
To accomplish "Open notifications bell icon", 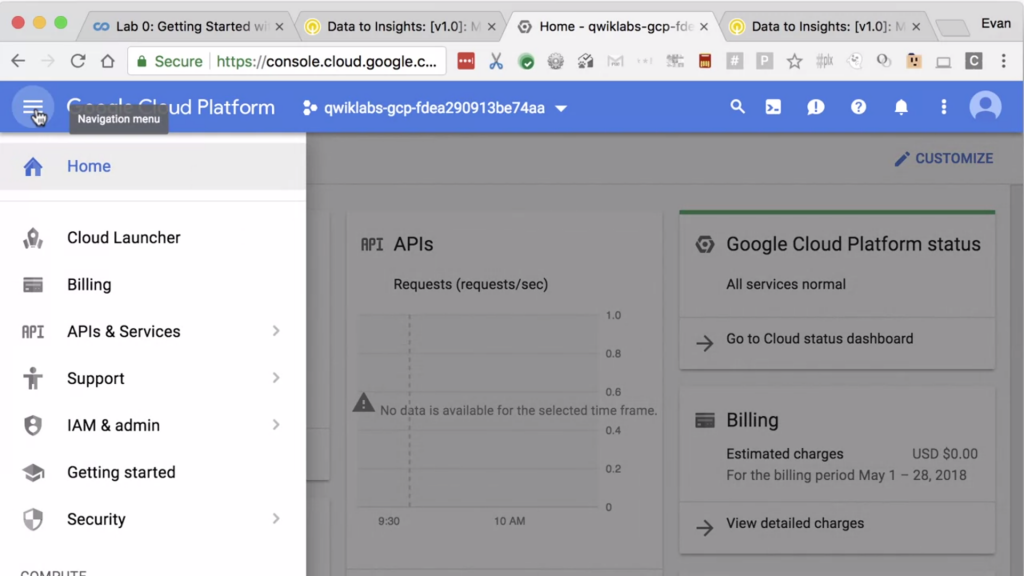I will click(x=901, y=107).
